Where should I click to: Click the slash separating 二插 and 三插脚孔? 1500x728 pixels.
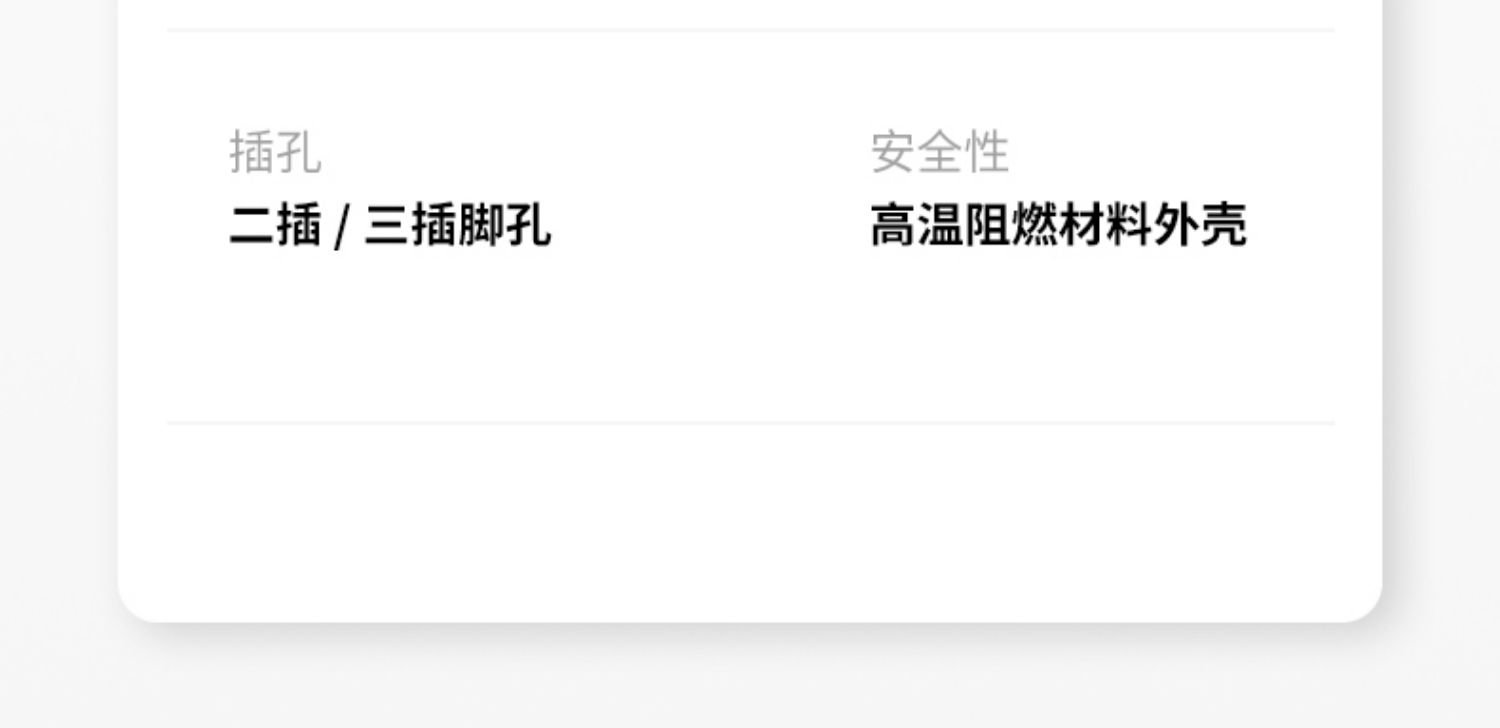342,226
